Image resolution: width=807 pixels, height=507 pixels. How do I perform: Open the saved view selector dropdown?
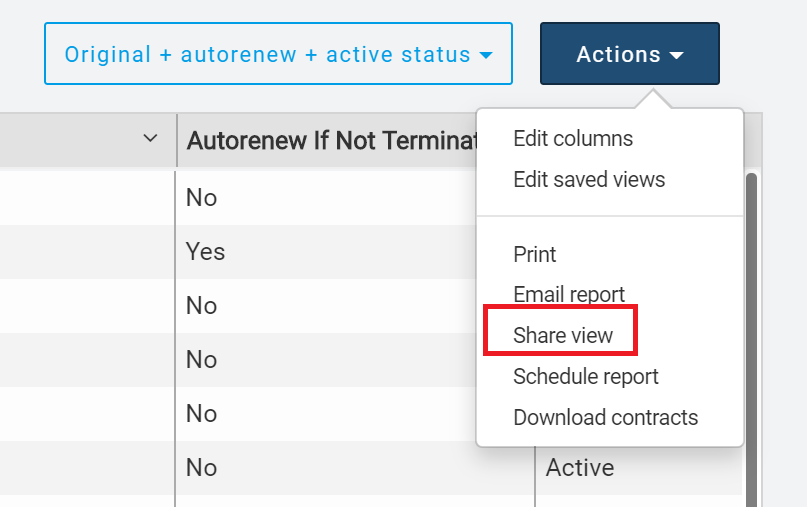coord(278,54)
